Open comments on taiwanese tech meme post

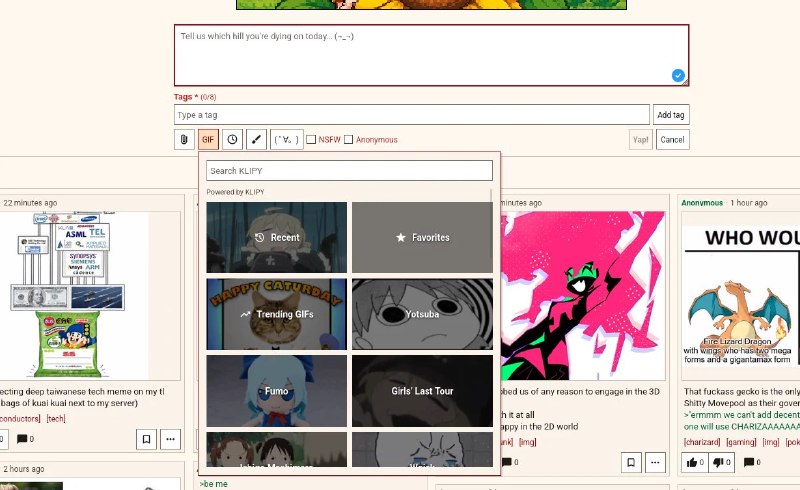tap(26, 439)
